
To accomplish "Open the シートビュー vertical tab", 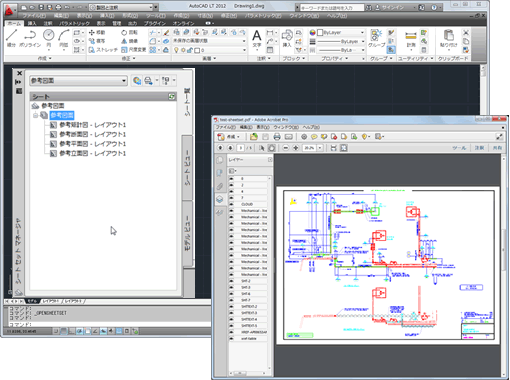I will click(x=188, y=168).
